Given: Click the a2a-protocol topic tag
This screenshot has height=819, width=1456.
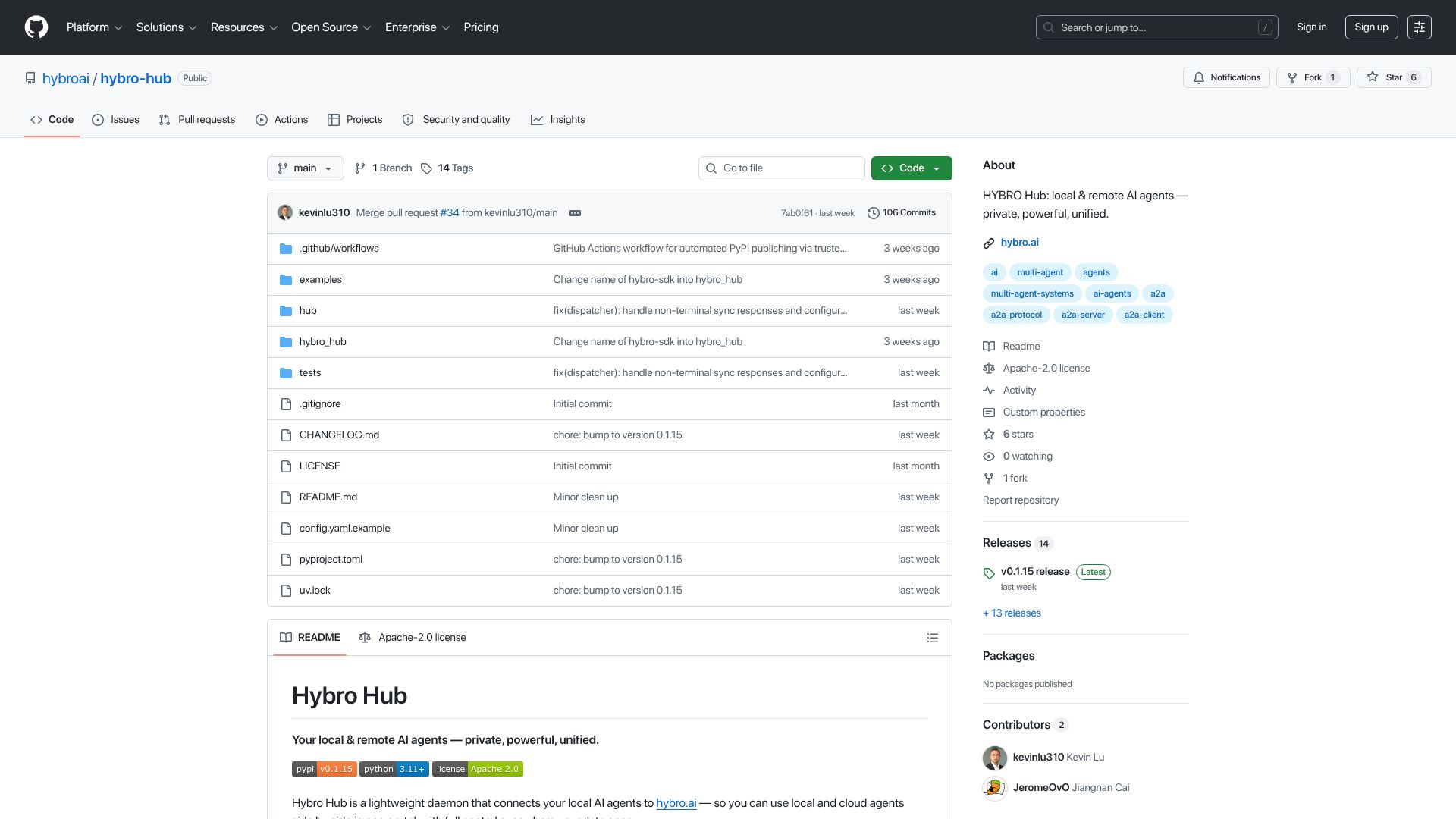Looking at the screenshot, I should tap(1016, 315).
